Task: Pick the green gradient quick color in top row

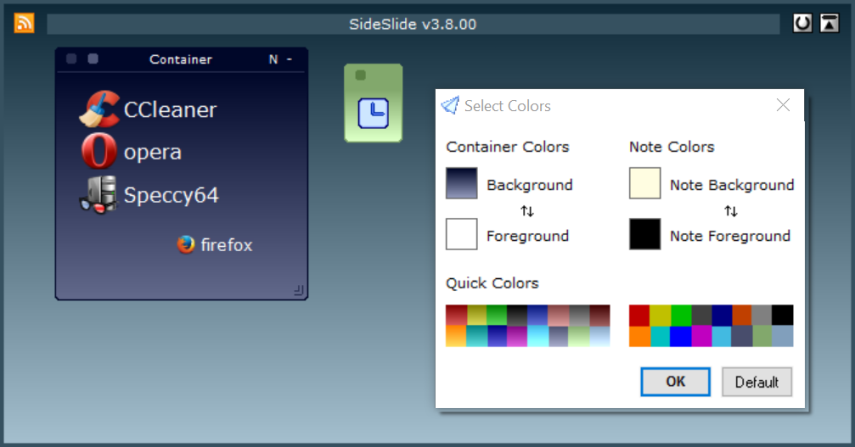Action: (x=497, y=316)
